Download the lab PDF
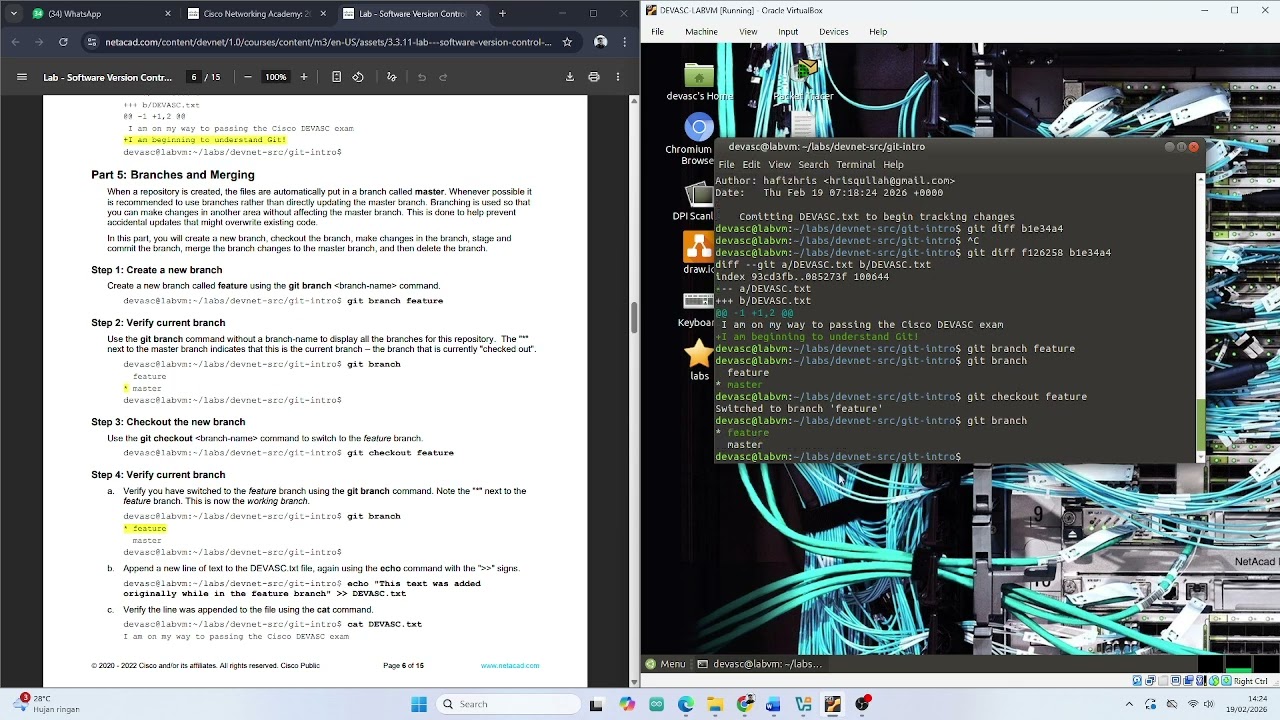 (x=570, y=77)
